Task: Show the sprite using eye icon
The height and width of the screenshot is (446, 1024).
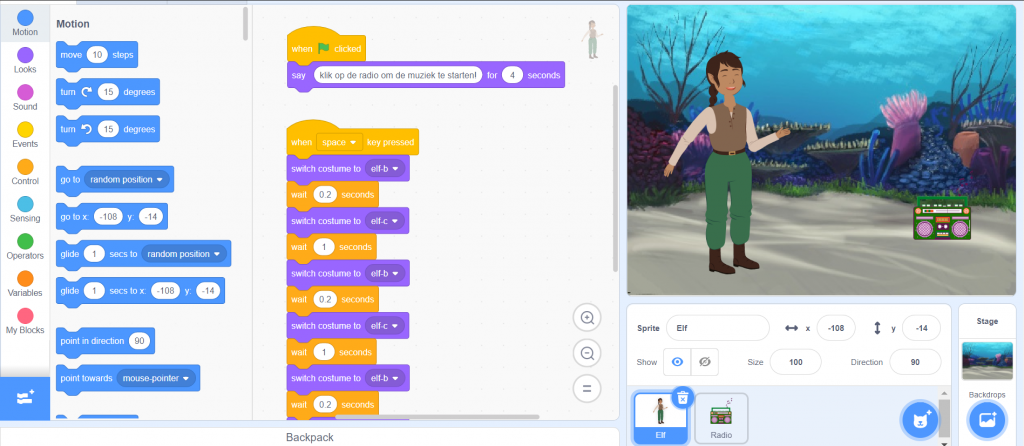Action: tap(677, 362)
